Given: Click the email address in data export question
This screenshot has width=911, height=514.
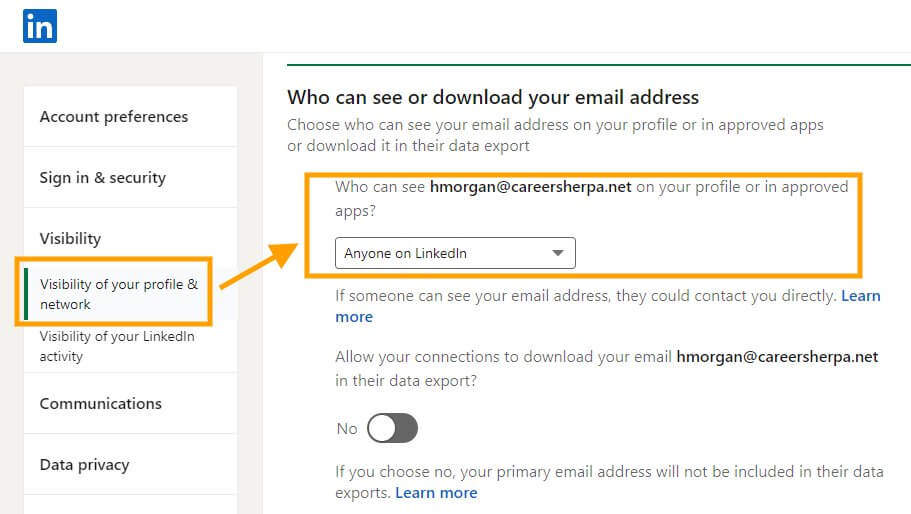Looking at the screenshot, I should (777, 357).
